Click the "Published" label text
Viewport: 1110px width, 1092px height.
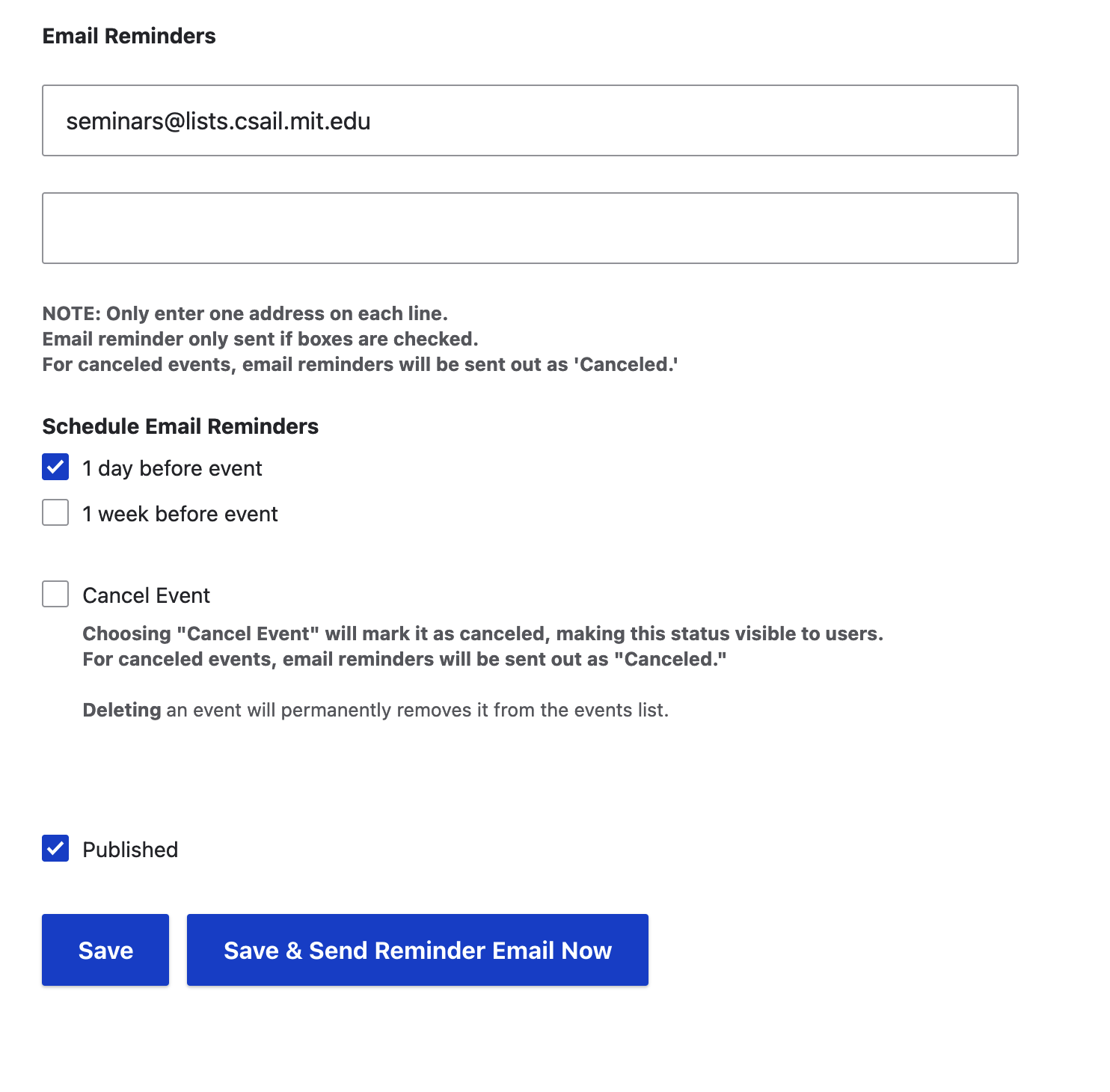[x=130, y=850]
